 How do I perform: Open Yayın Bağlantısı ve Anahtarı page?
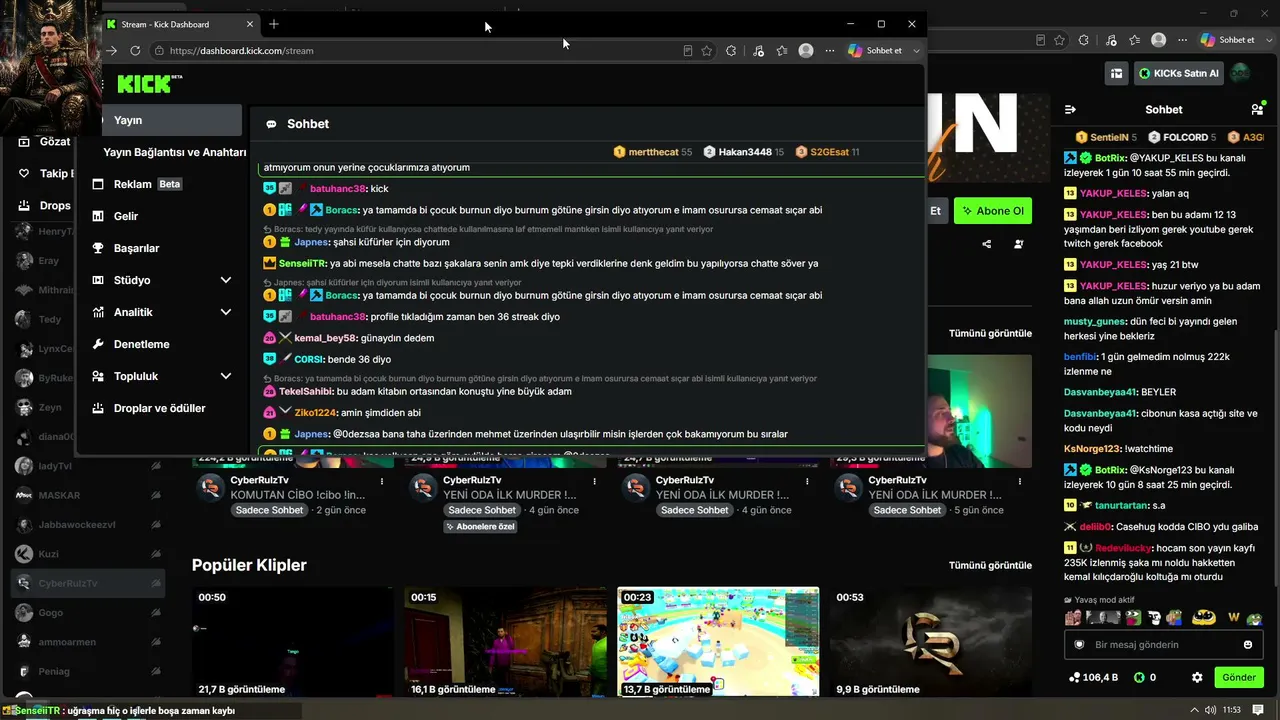[x=175, y=152]
